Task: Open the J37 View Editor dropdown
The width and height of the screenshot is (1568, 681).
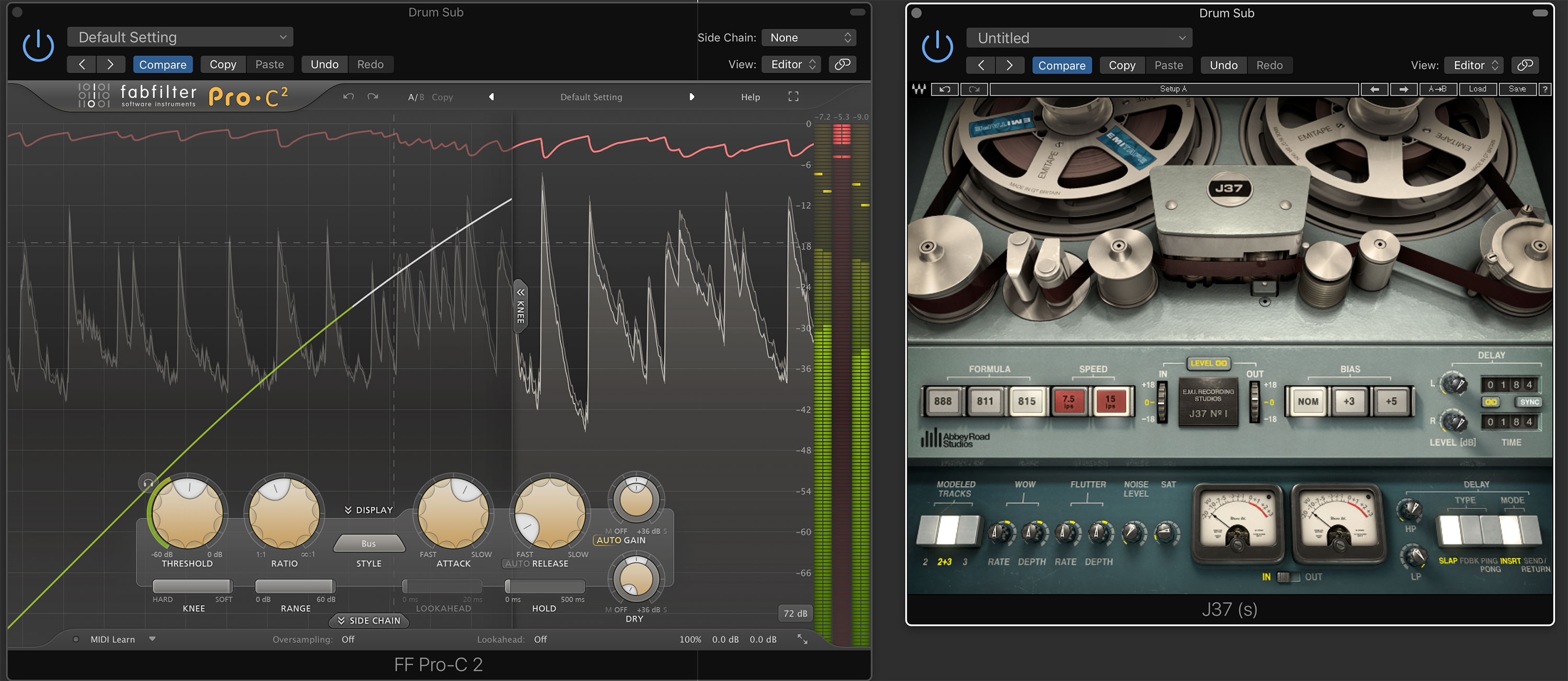Action: [1475, 64]
